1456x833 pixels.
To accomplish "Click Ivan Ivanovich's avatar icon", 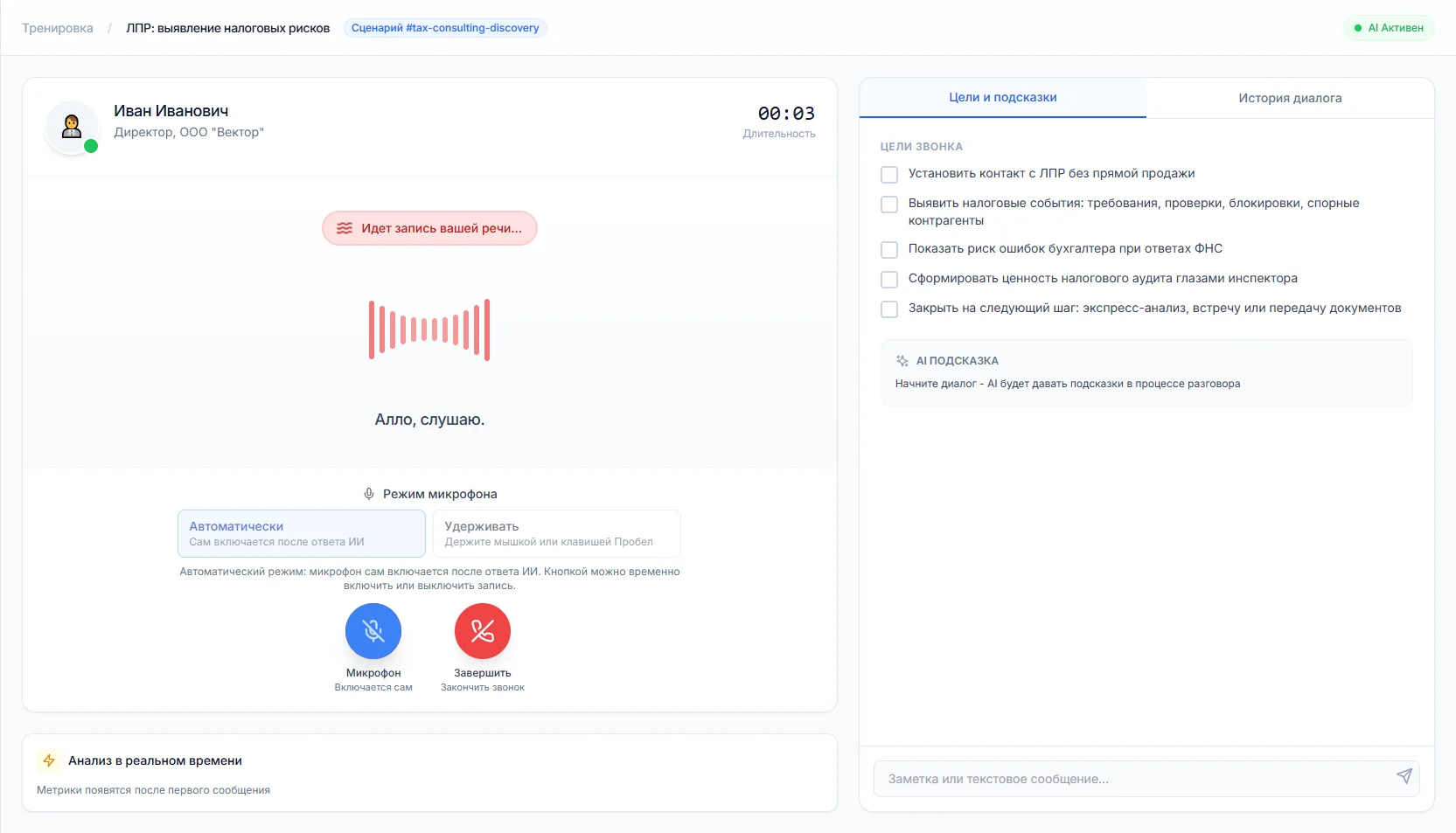I will pos(72,127).
